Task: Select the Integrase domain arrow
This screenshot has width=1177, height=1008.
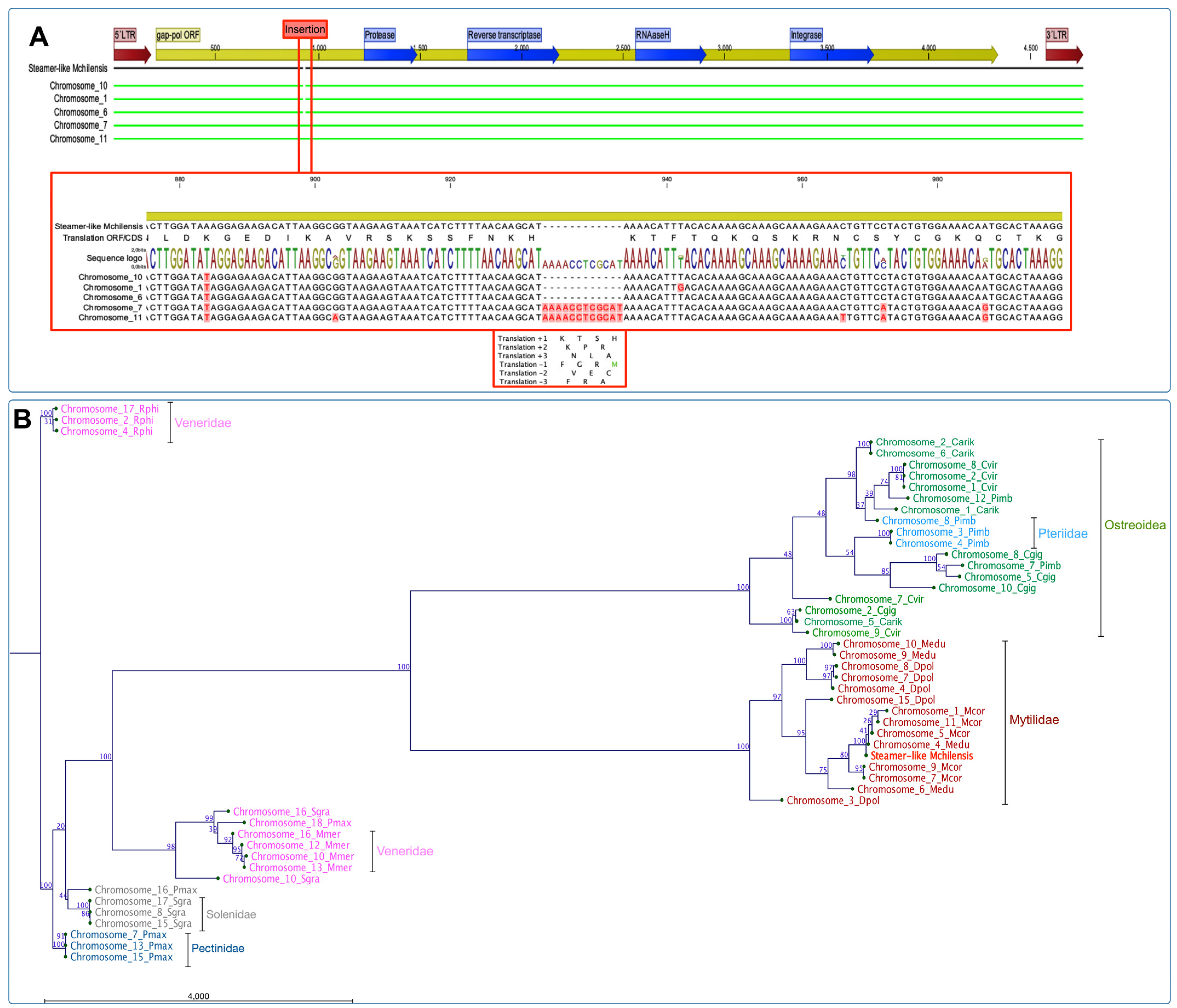Action: pos(832,55)
